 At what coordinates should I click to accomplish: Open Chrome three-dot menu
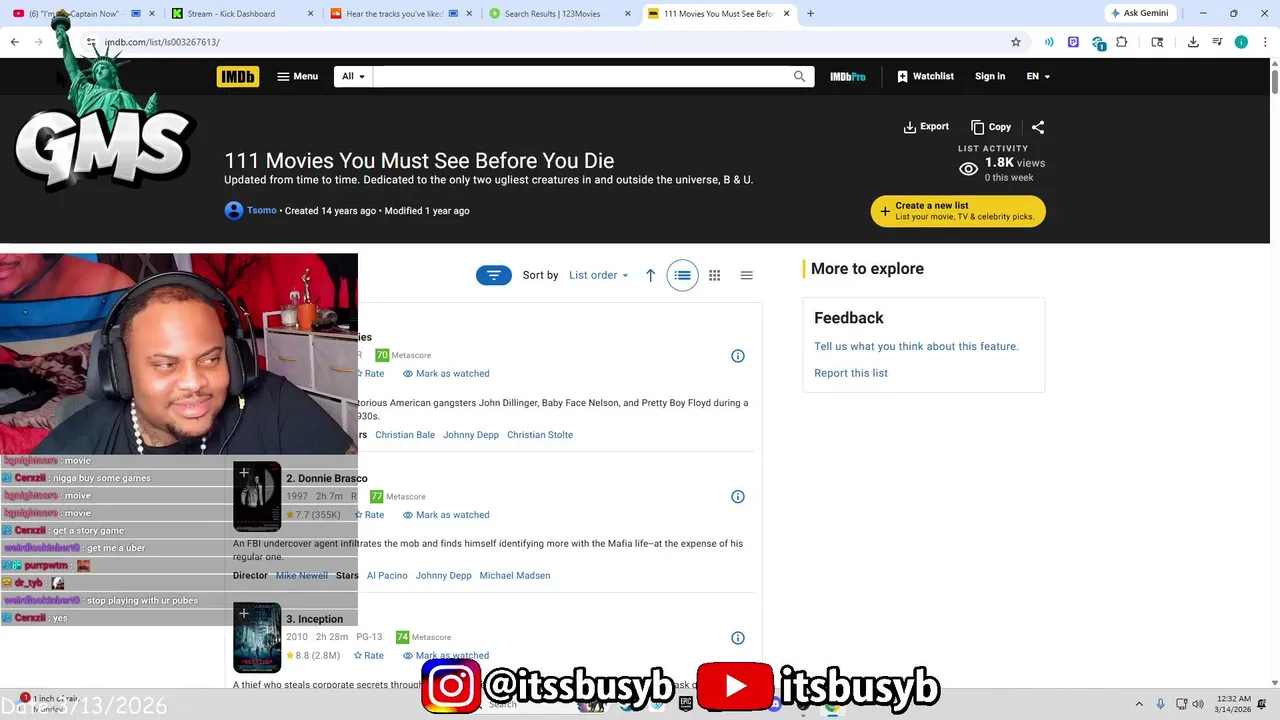pyautogui.click(x=1265, y=42)
